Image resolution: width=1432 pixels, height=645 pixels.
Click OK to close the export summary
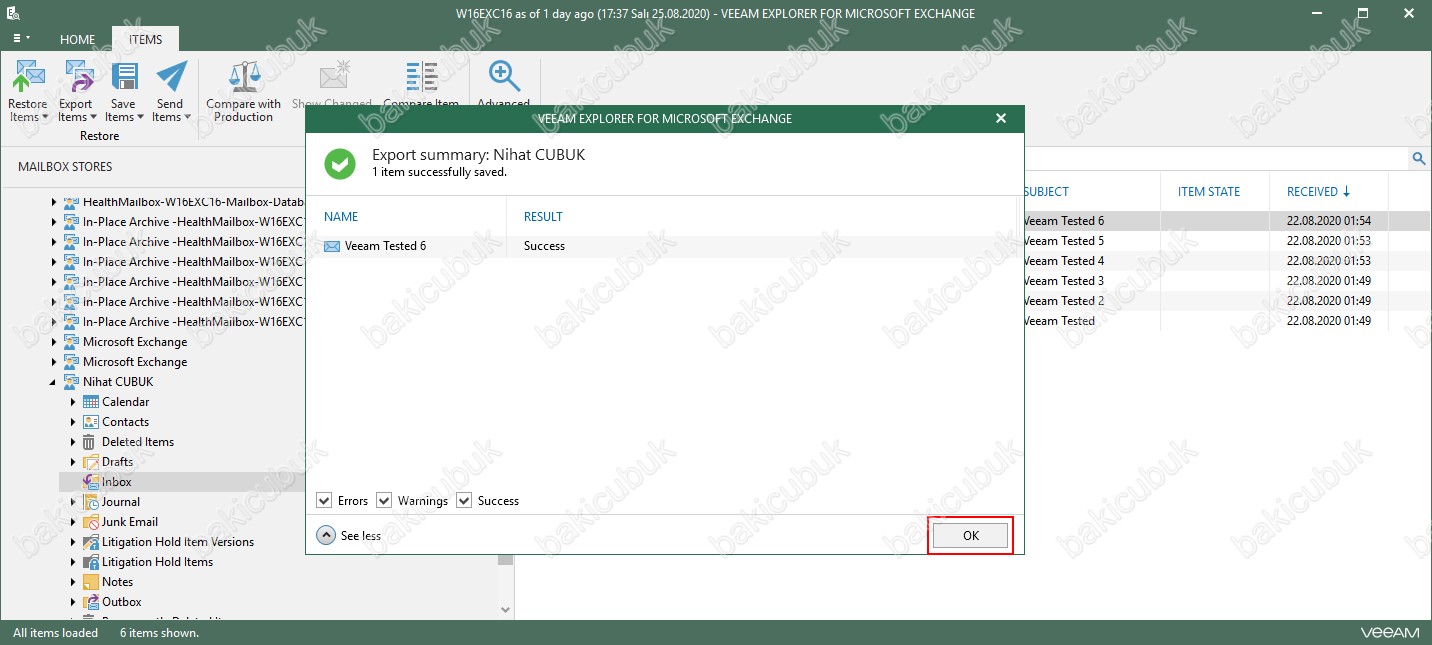tap(970, 536)
